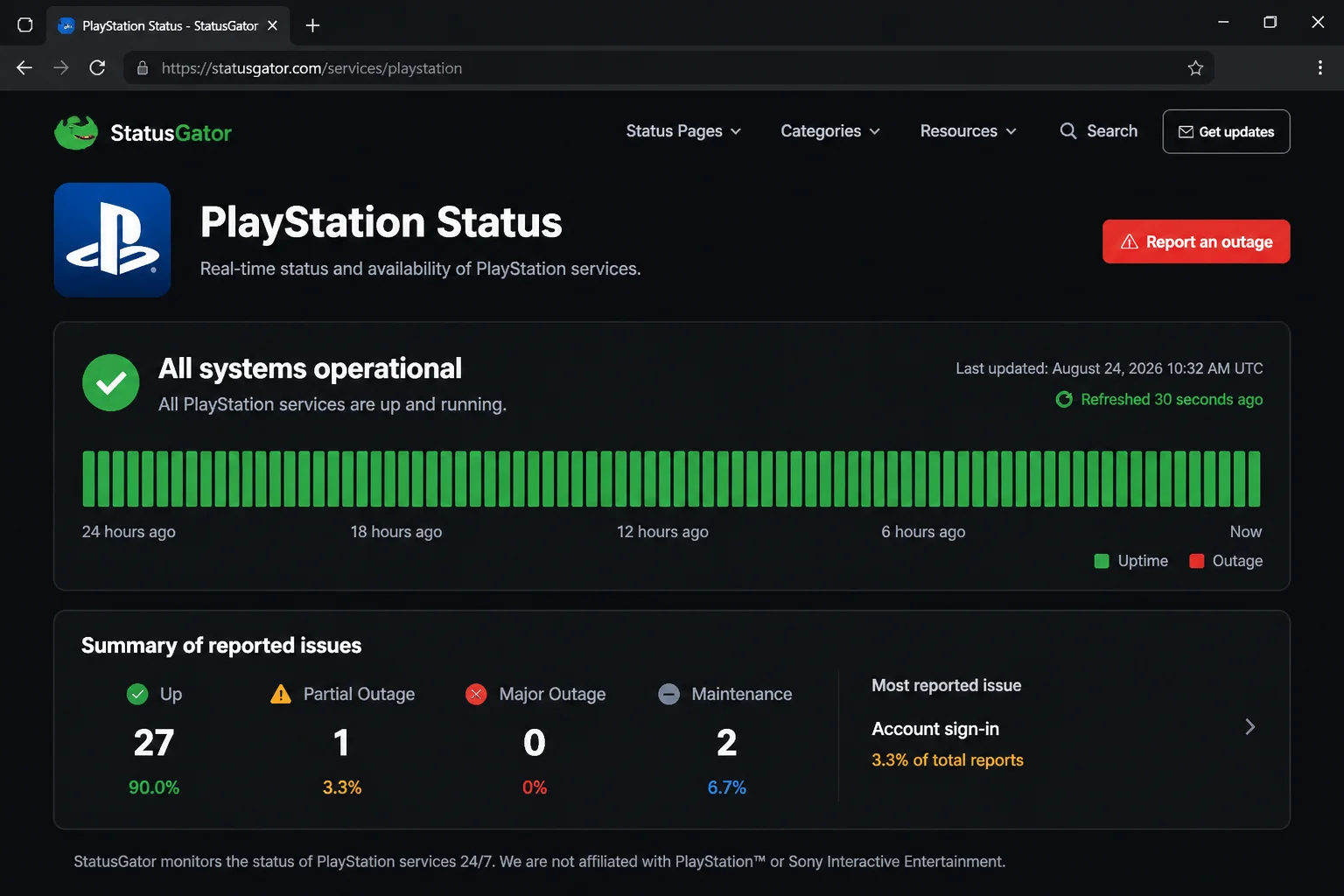Viewport: 1344px width, 896px height.
Task: Click the 6.7% Maintenance percentage
Action: pos(727,787)
